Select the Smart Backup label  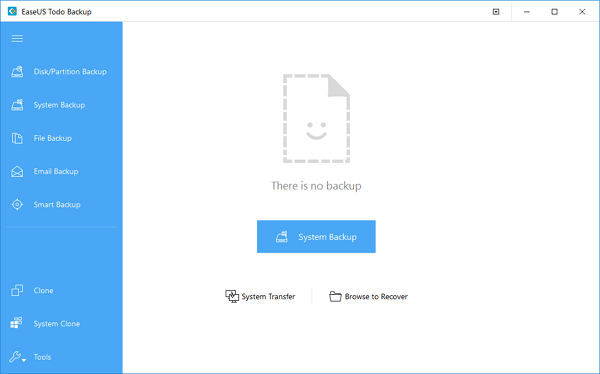click(57, 204)
